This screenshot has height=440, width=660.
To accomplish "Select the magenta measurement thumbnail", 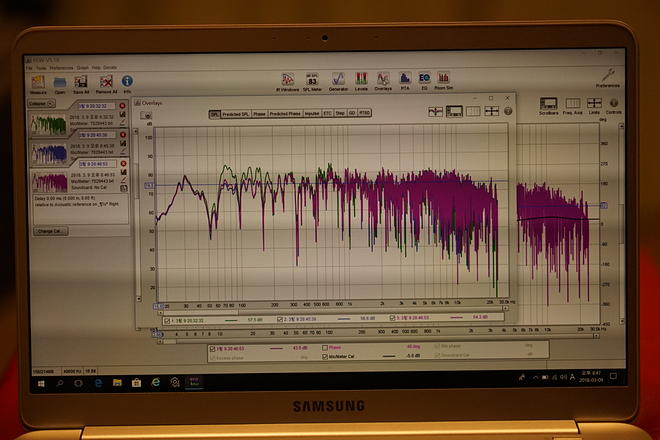I will [48, 182].
